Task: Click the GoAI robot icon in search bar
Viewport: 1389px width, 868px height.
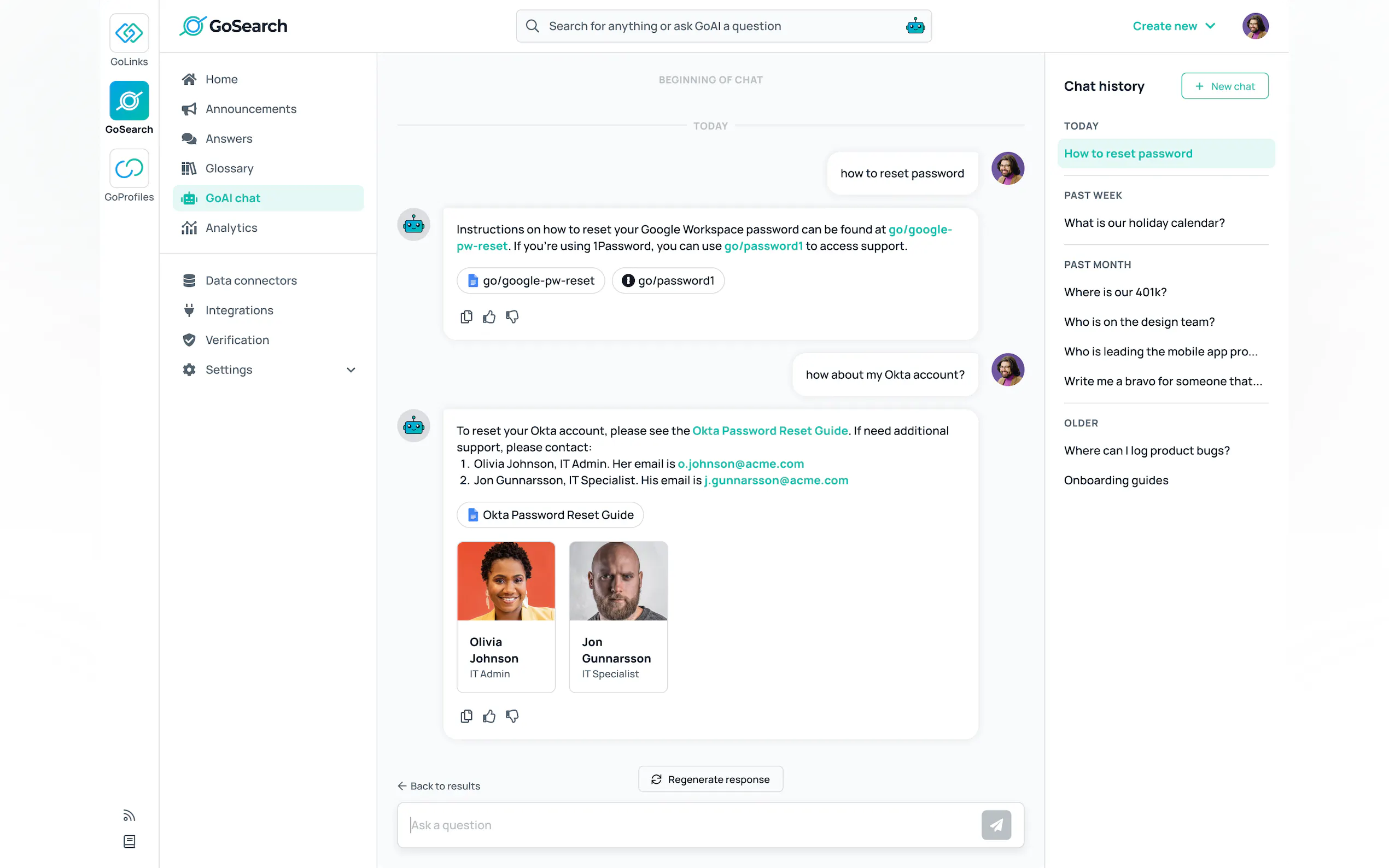Action: [x=915, y=26]
